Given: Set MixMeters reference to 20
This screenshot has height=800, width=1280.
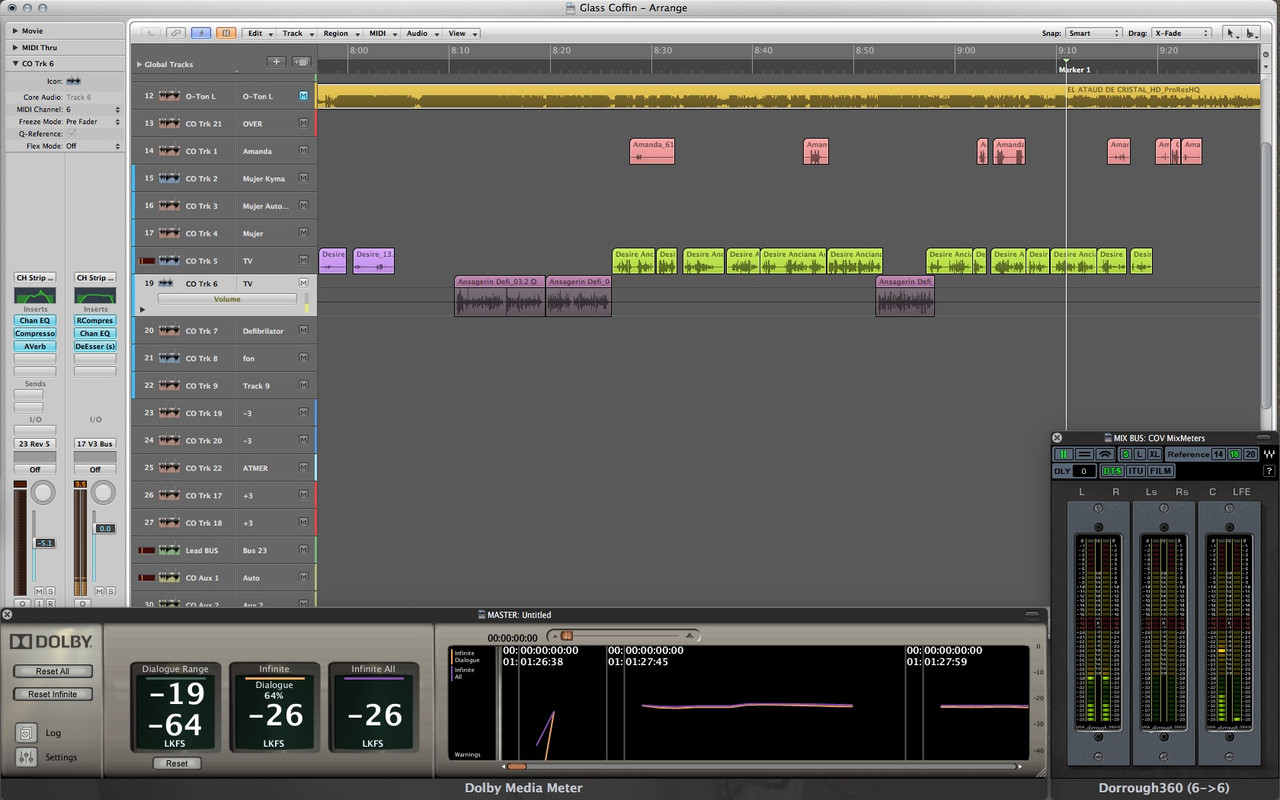Looking at the screenshot, I should [1250, 454].
